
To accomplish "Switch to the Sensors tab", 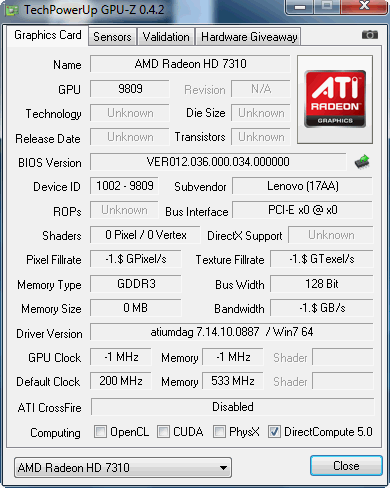I will (112, 37).
